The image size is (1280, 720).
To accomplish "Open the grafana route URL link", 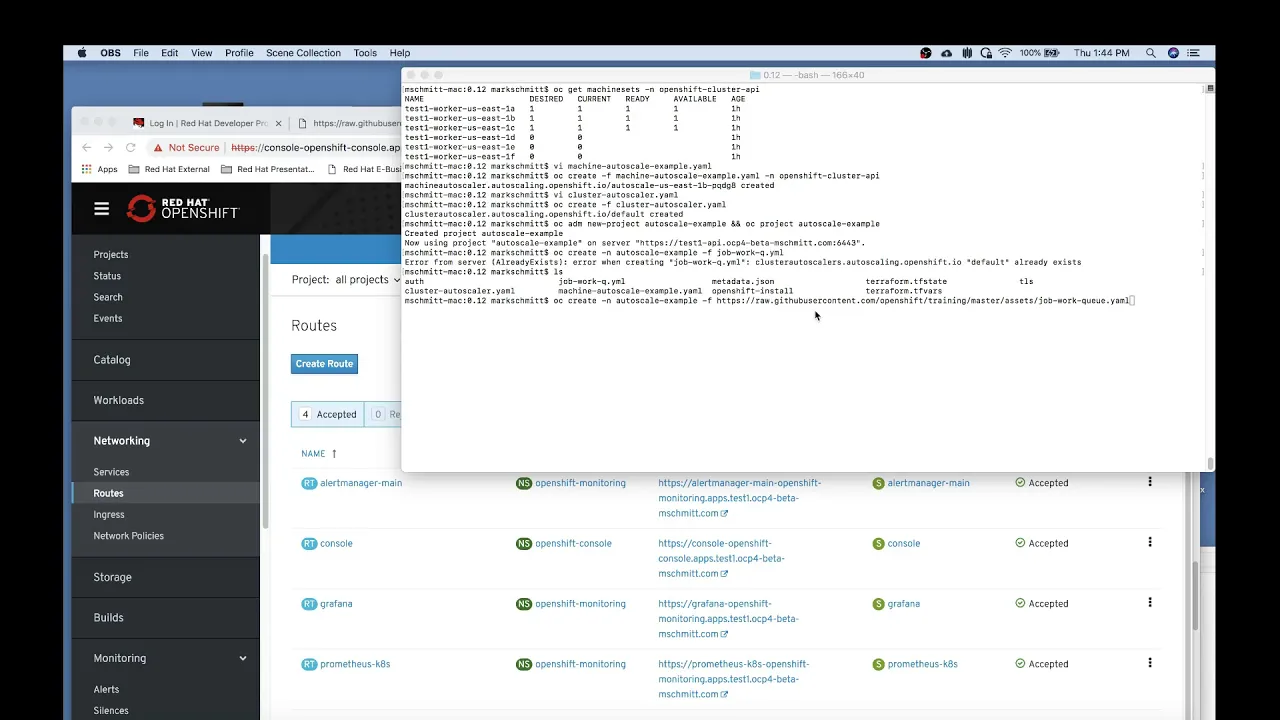I will coord(728,619).
